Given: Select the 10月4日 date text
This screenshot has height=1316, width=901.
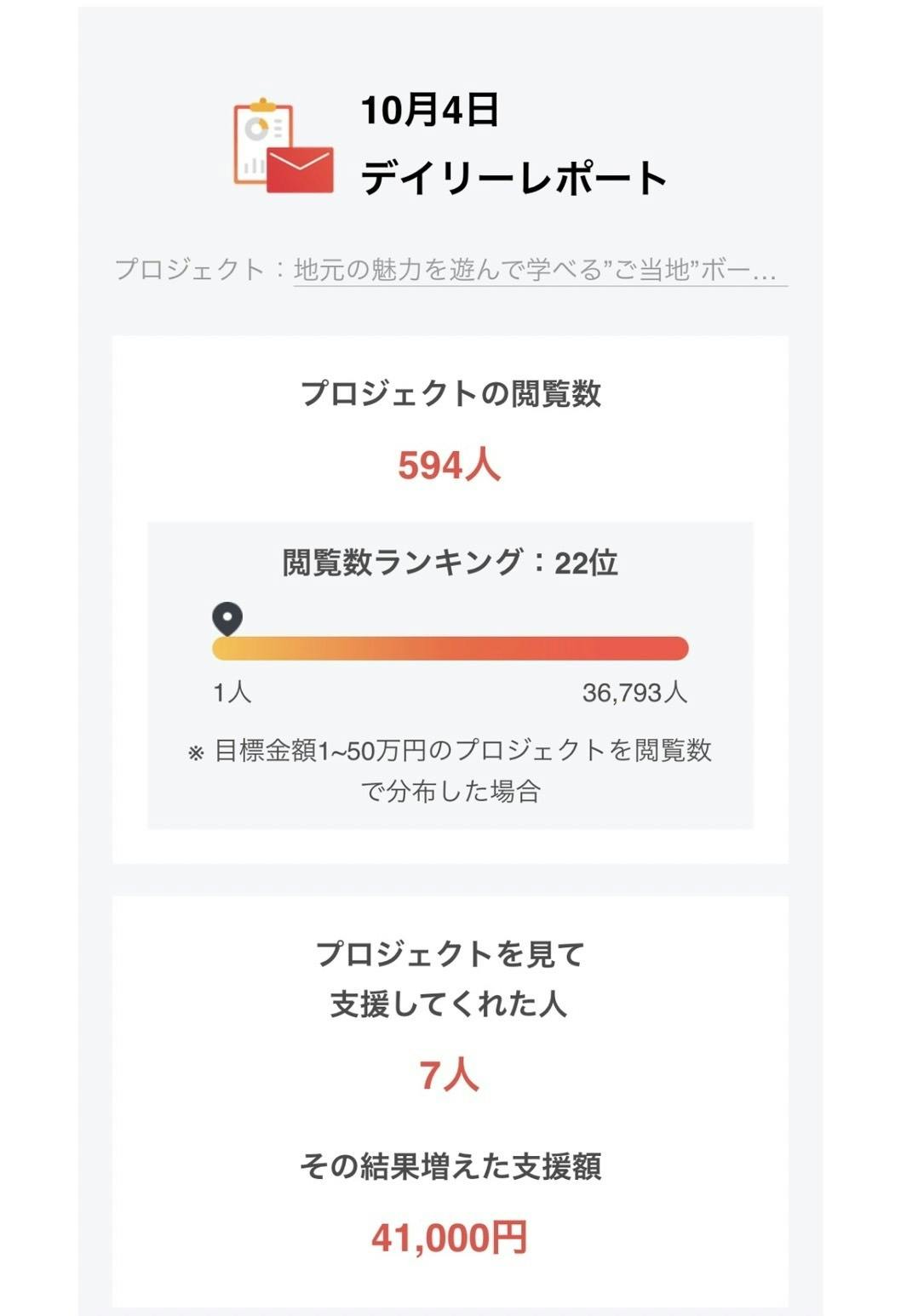Looking at the screenshot, I should click(x=429, y=111).
